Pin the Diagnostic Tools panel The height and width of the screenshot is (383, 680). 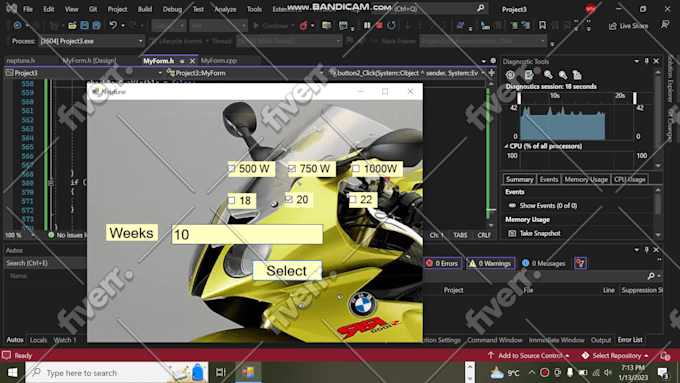[x=647, y=61]
